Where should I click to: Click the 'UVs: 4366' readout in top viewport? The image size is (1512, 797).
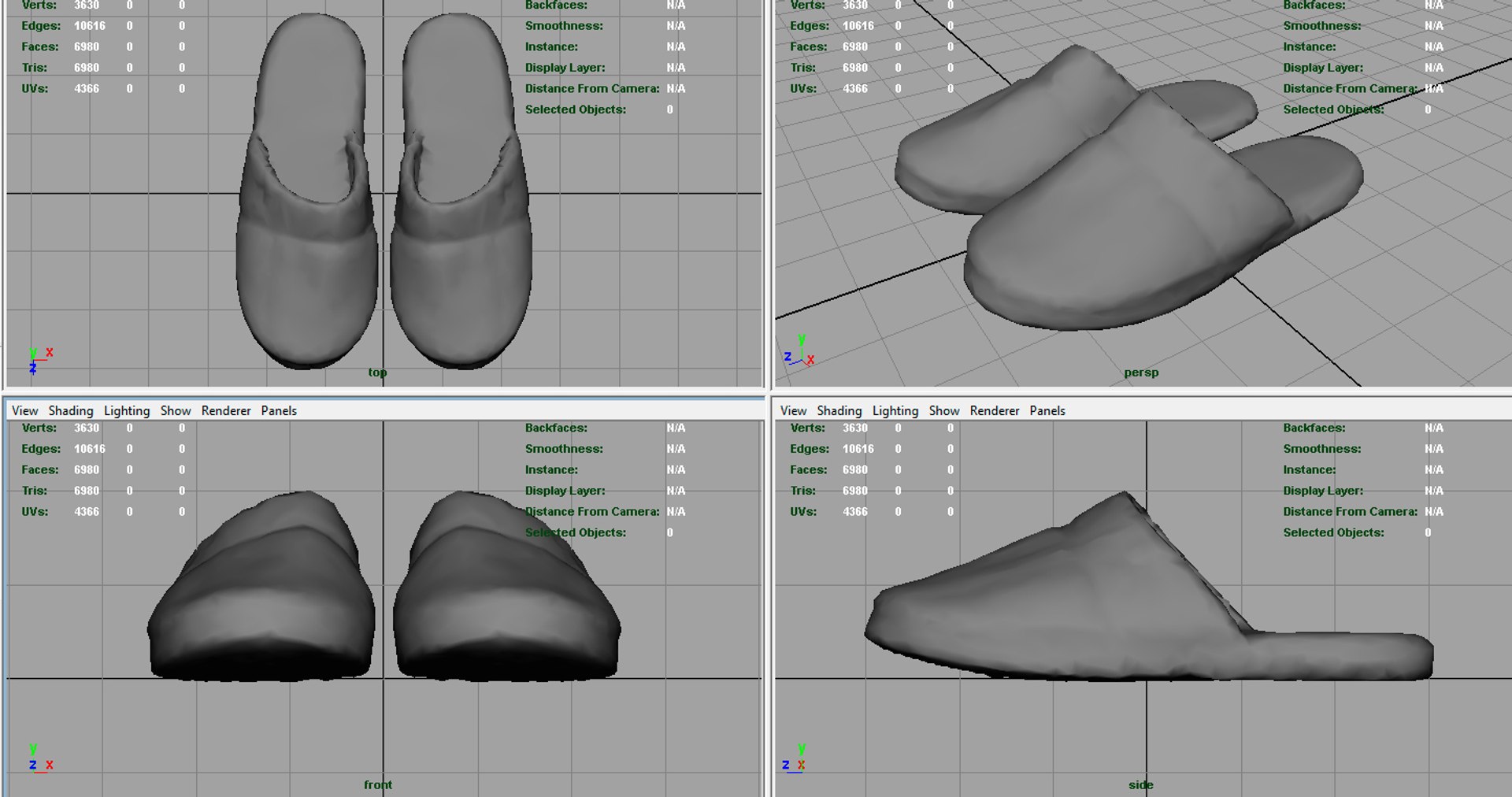click(x=60, y=88)
